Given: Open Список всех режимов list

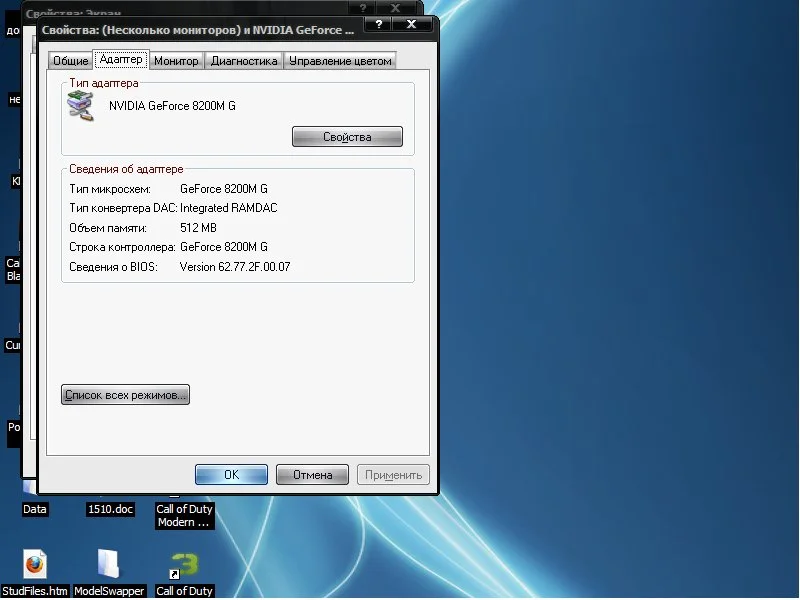Looking at the screenshot, I should [x=125, y=395].
